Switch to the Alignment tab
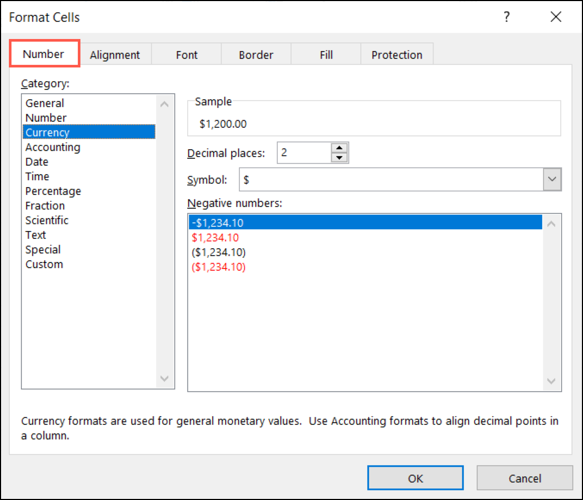Screen dimensions: 583x500 click(115, 55)
